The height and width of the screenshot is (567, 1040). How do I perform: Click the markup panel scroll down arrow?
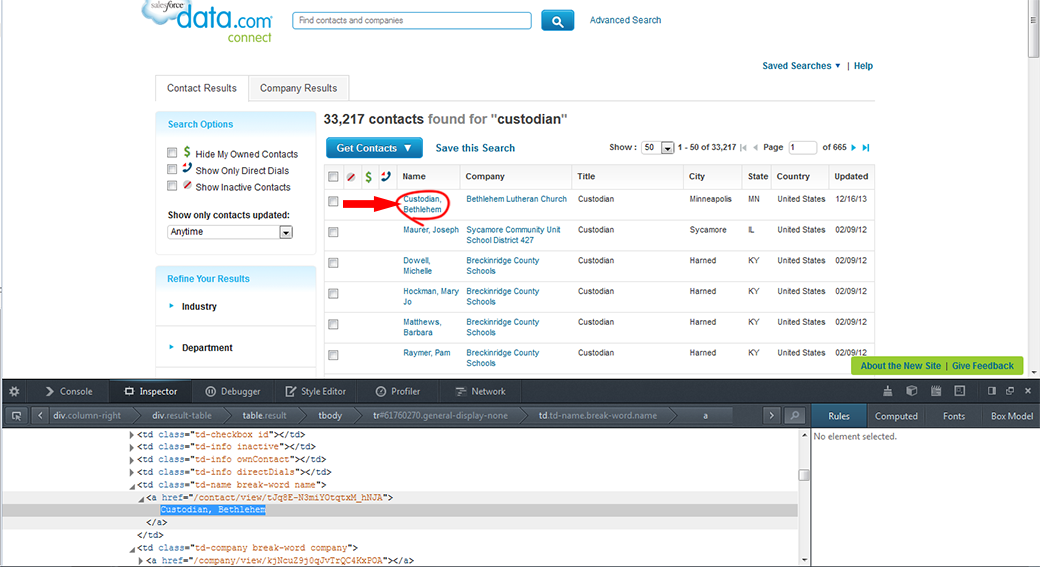[804, 560]
